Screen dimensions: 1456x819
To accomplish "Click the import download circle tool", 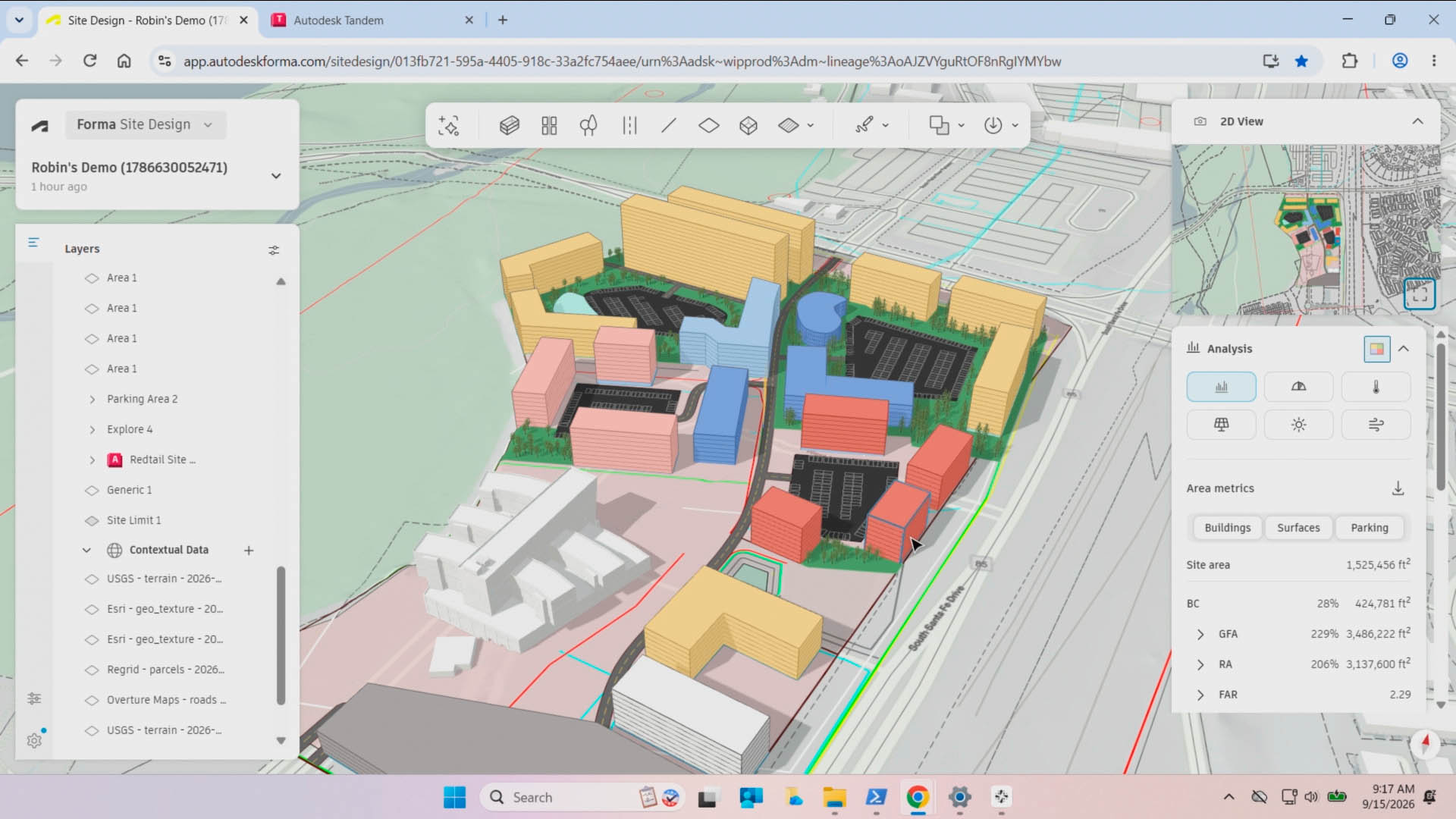I will (x=993, y=125).
